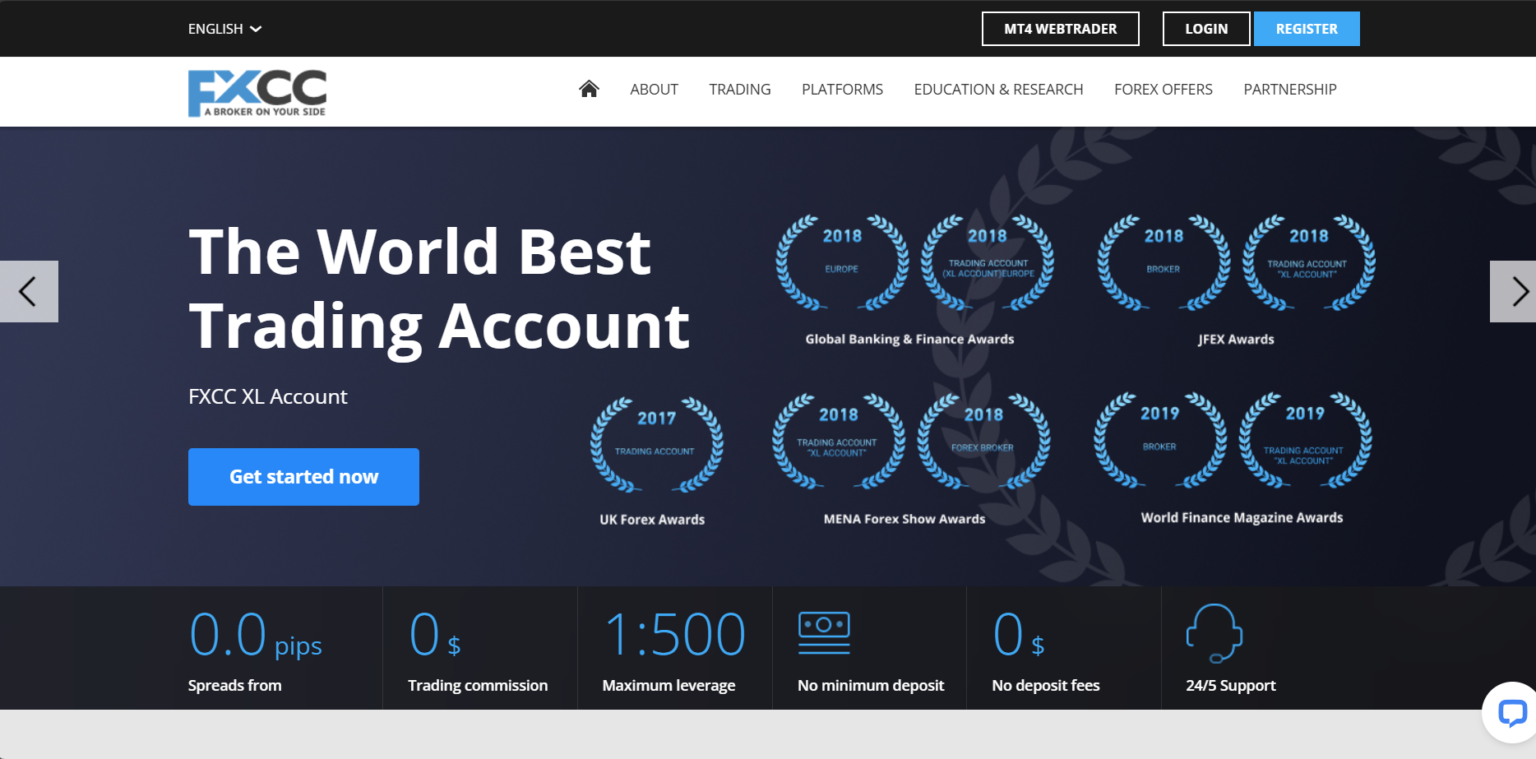The width and height of the screenshot is (1536, 759).
Task: Click the World Finance Magazine Awards label
Action: (1242, 517)
